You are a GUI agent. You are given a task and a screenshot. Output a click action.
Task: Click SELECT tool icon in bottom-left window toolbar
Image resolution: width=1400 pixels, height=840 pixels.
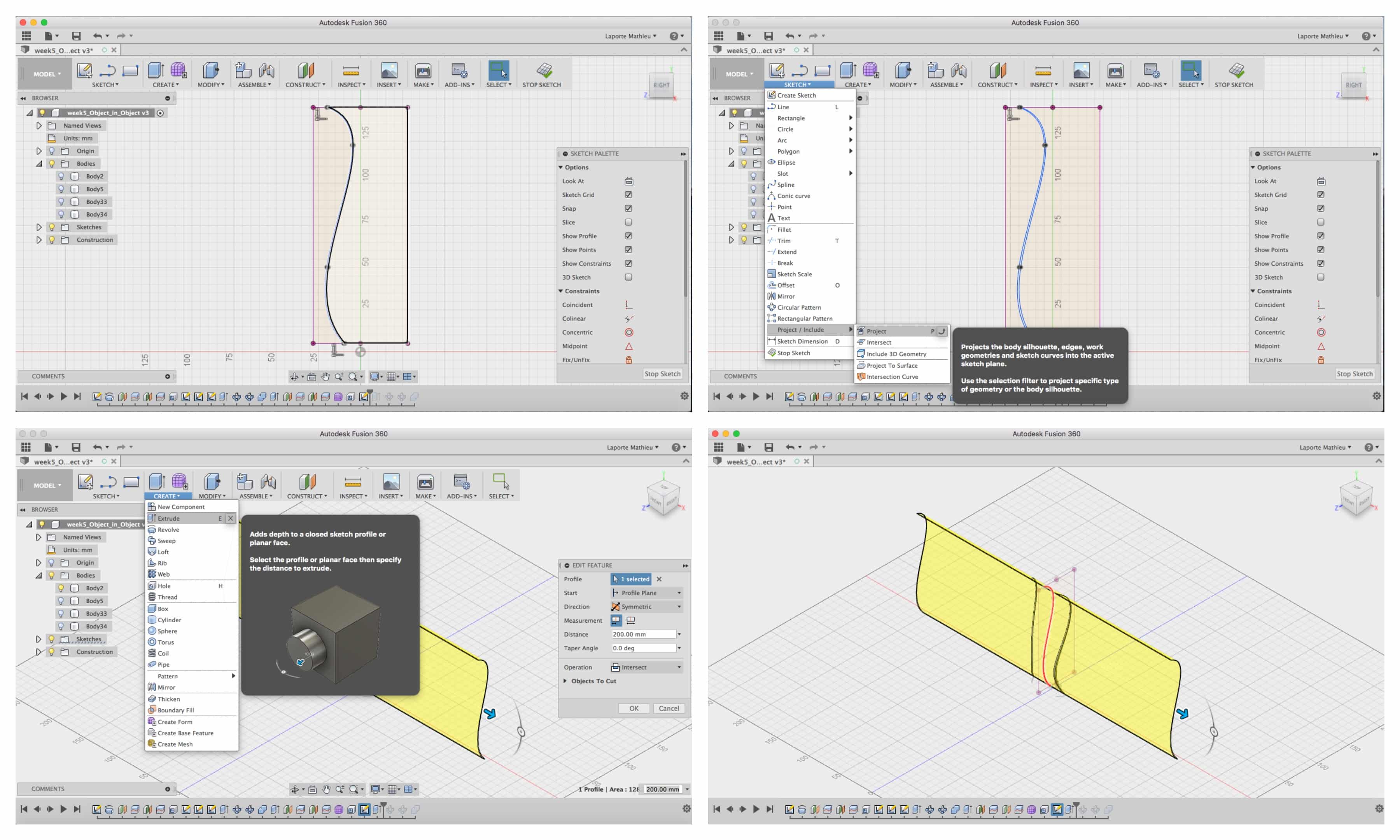[501, 481]
